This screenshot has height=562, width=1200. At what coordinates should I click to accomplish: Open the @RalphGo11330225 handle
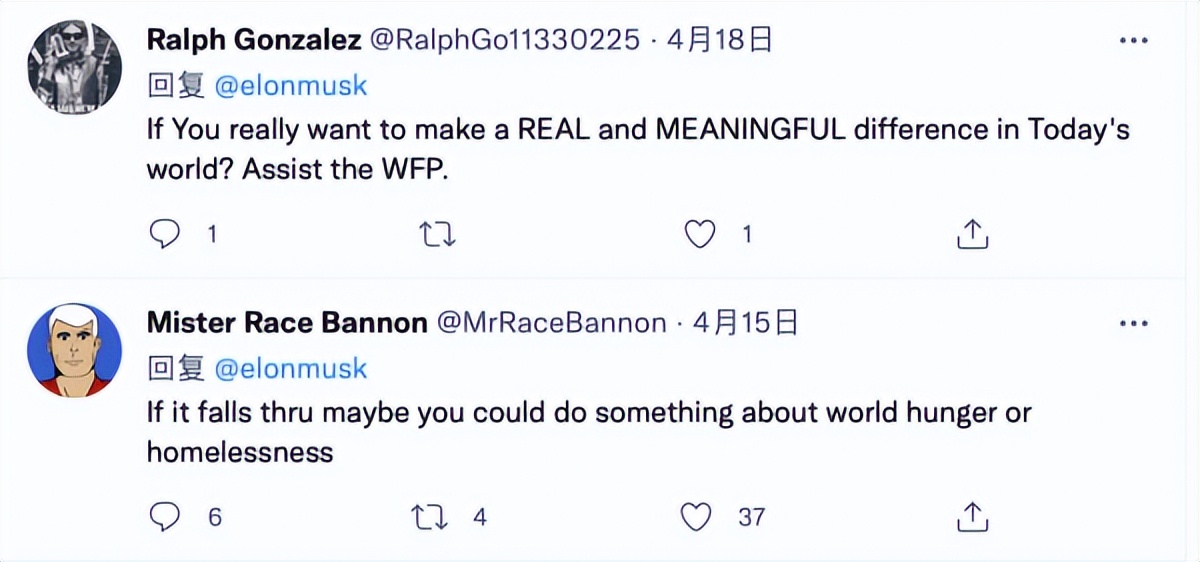click(504, 40)
